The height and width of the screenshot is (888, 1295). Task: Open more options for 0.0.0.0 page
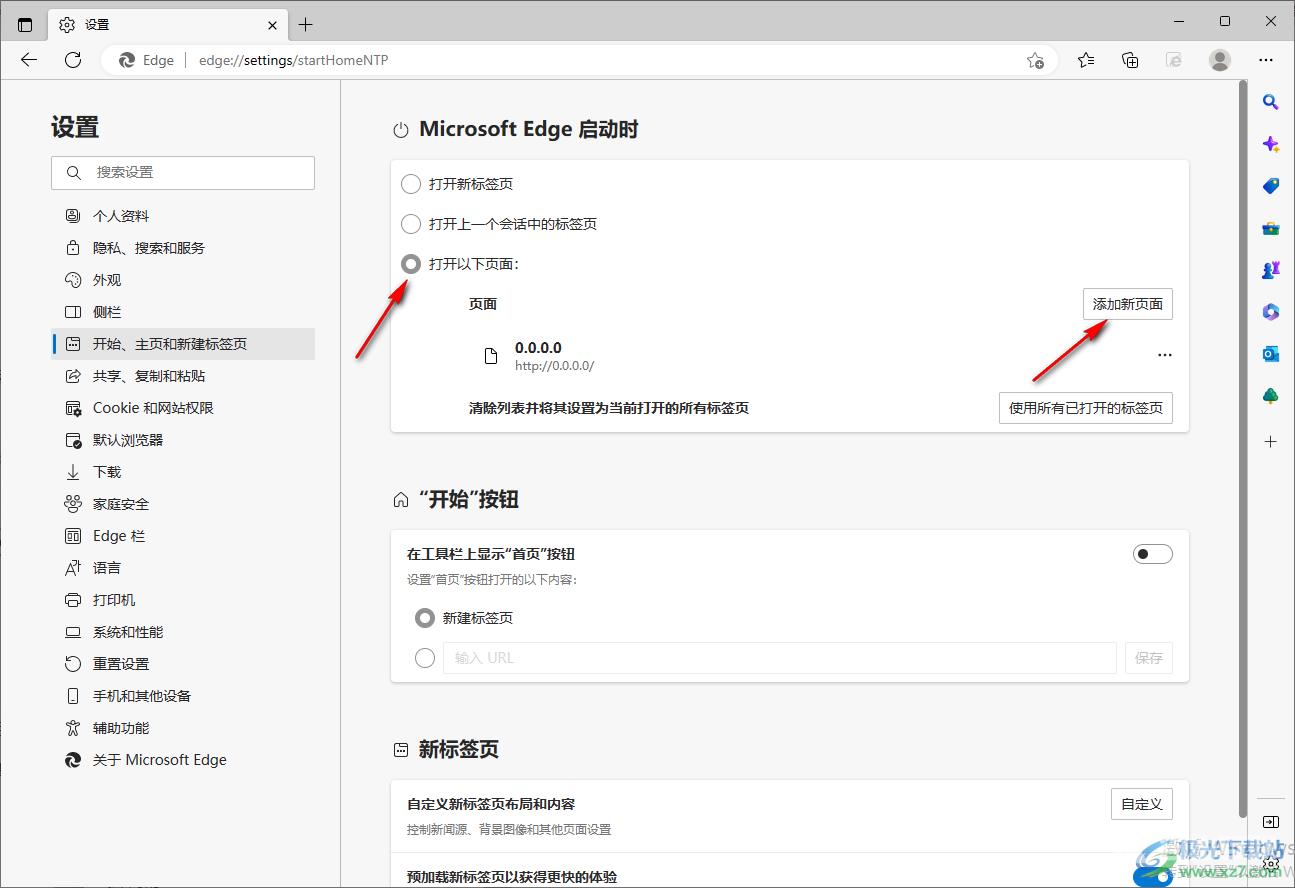[1164, 355]
